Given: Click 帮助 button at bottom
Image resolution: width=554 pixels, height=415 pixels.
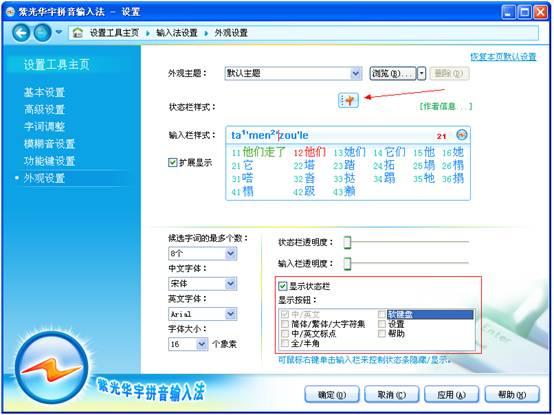Looking at the screenshot, I should click(512, 395).
